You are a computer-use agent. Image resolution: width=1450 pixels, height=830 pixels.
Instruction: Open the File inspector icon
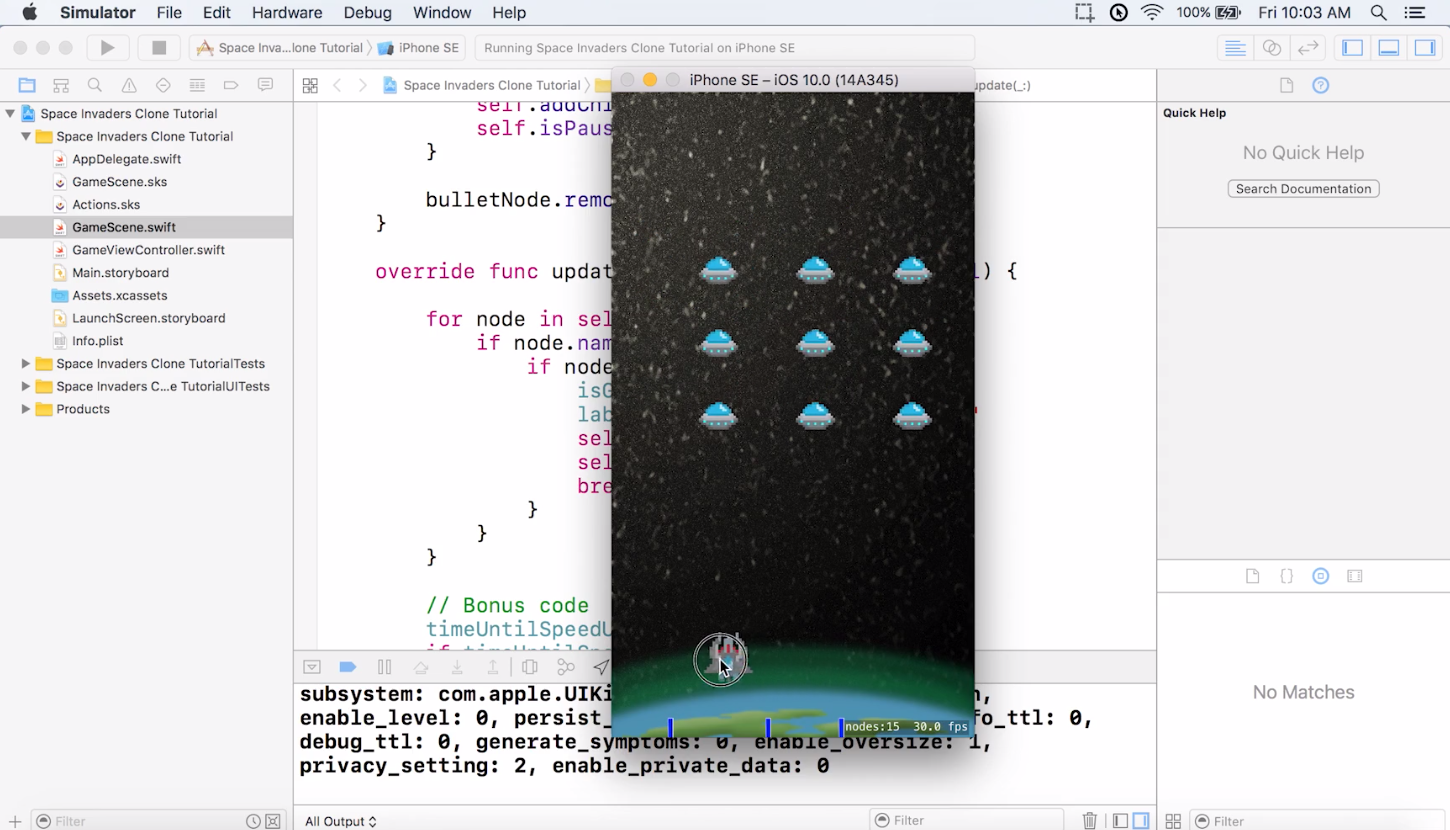coord(1287,85)
